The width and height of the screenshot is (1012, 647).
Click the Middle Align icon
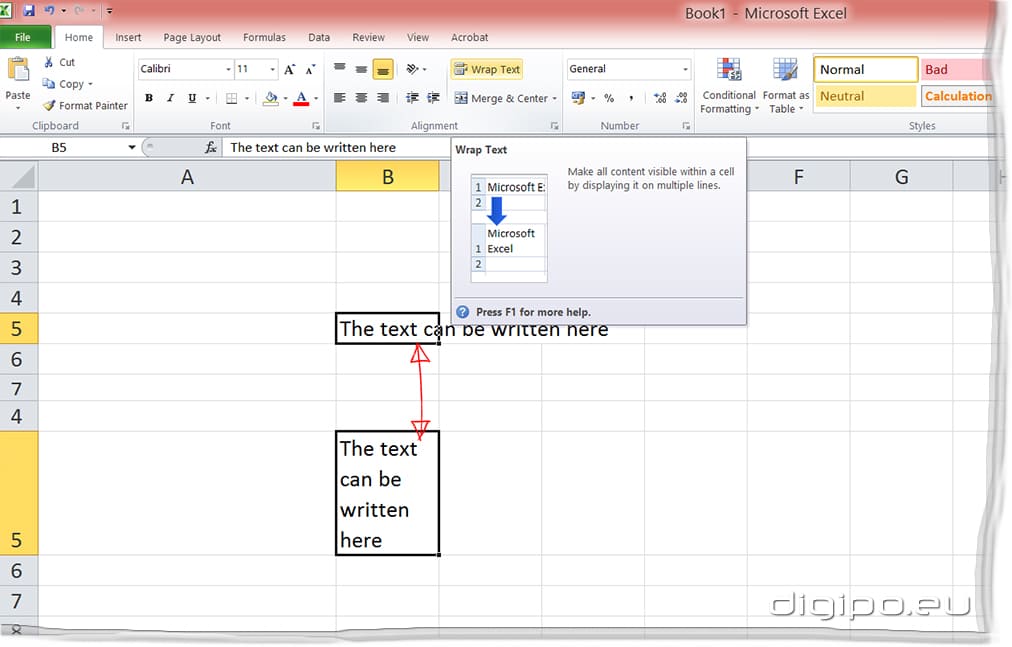[361, 68]
